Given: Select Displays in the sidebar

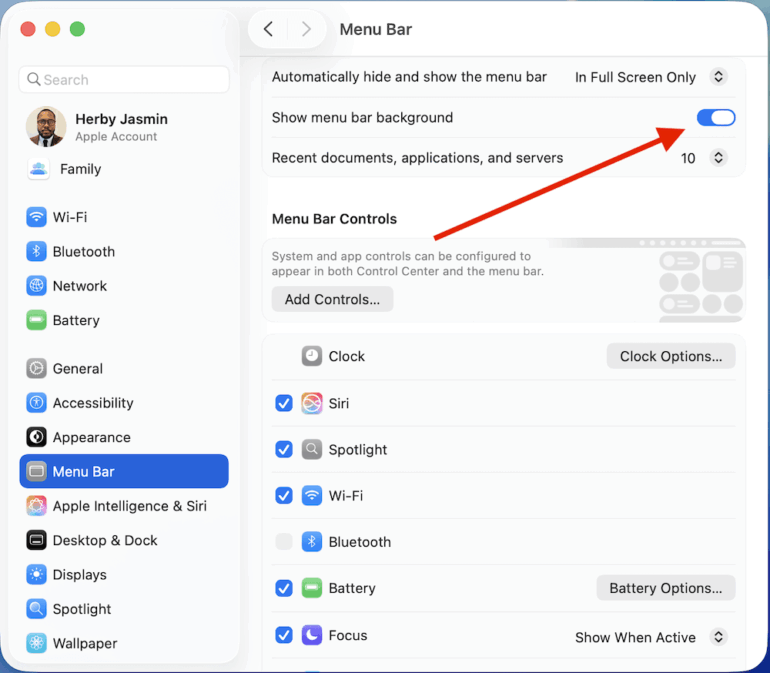Looking at the screenshot, I should (x=124, y=575).
